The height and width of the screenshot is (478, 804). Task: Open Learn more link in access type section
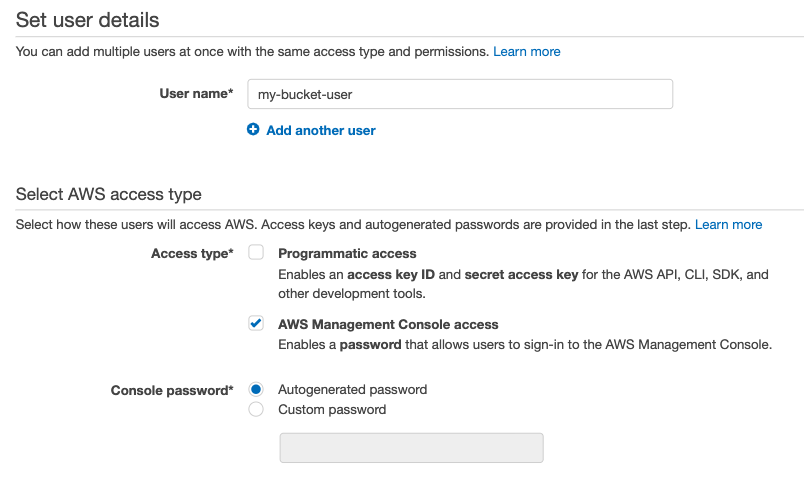click(728, 224)
